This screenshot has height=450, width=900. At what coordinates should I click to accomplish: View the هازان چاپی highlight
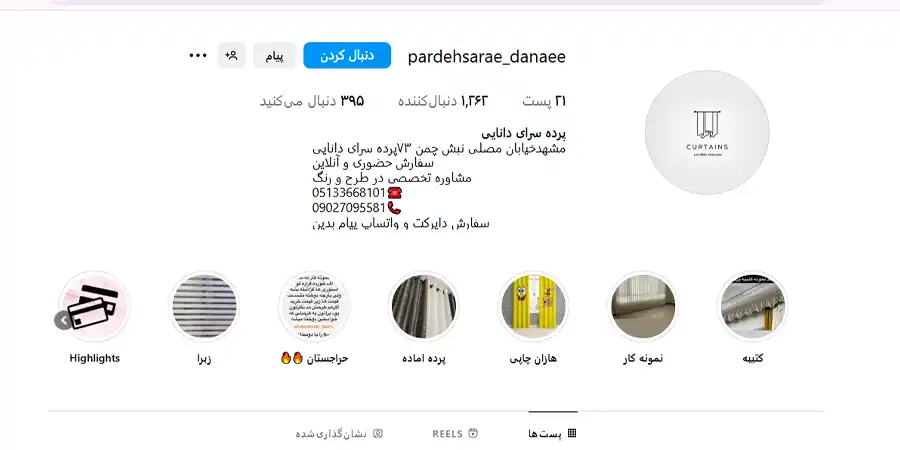point(533,306)
